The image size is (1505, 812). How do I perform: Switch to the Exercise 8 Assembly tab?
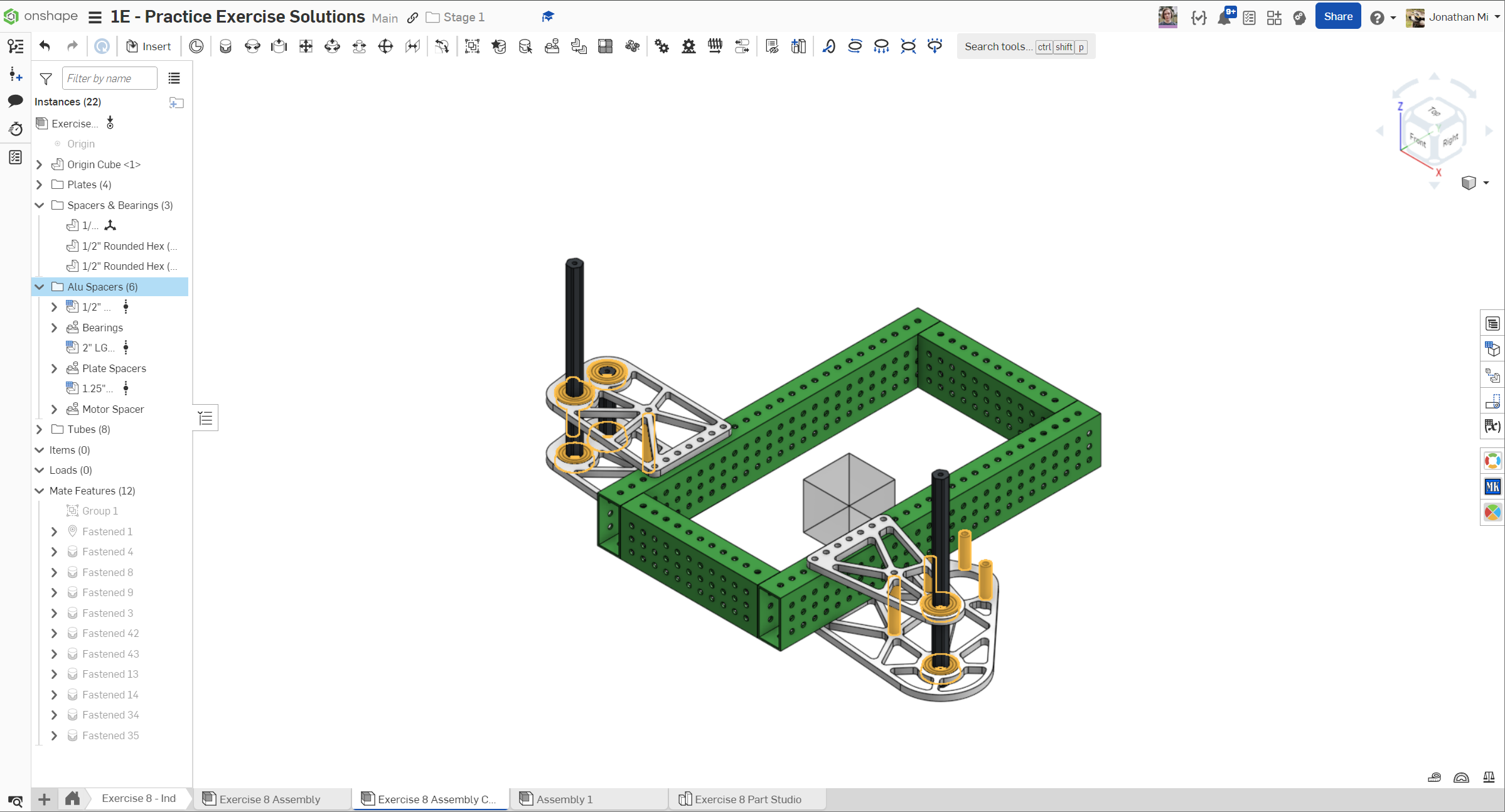pyautogui.click(x=269, y=799)
